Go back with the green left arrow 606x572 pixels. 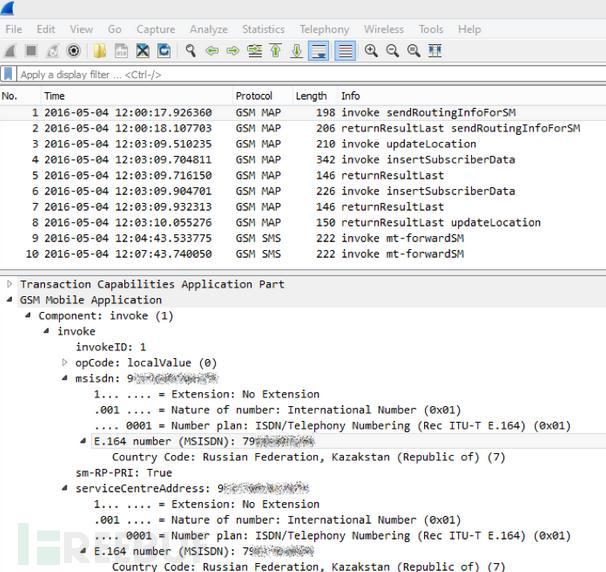click(x=212, y=51)
